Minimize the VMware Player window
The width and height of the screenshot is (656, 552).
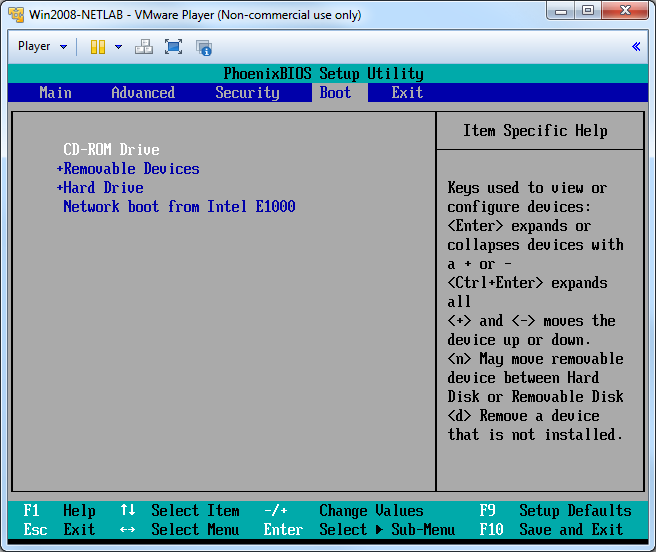pos(561,10)
